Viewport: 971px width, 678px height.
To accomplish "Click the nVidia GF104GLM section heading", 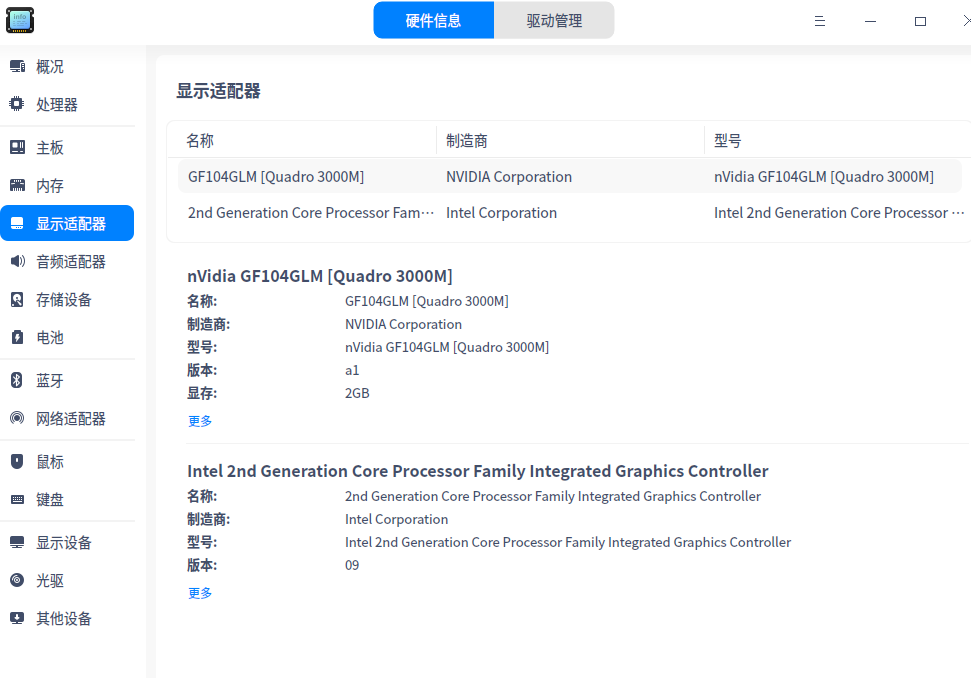I will 320,276.
